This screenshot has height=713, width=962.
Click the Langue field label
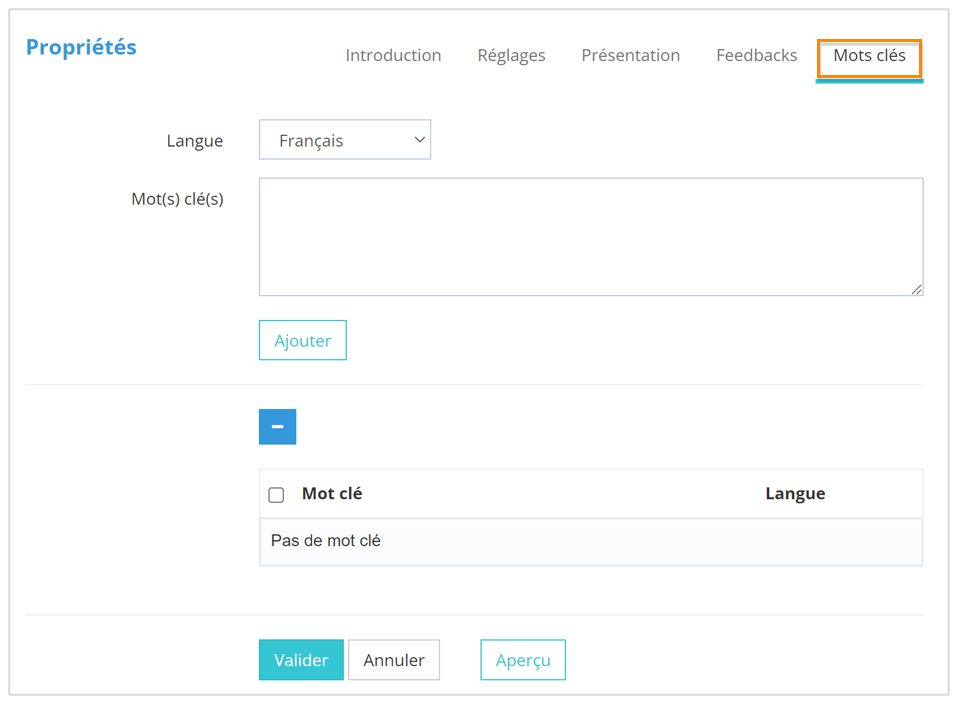pos(195,141)
